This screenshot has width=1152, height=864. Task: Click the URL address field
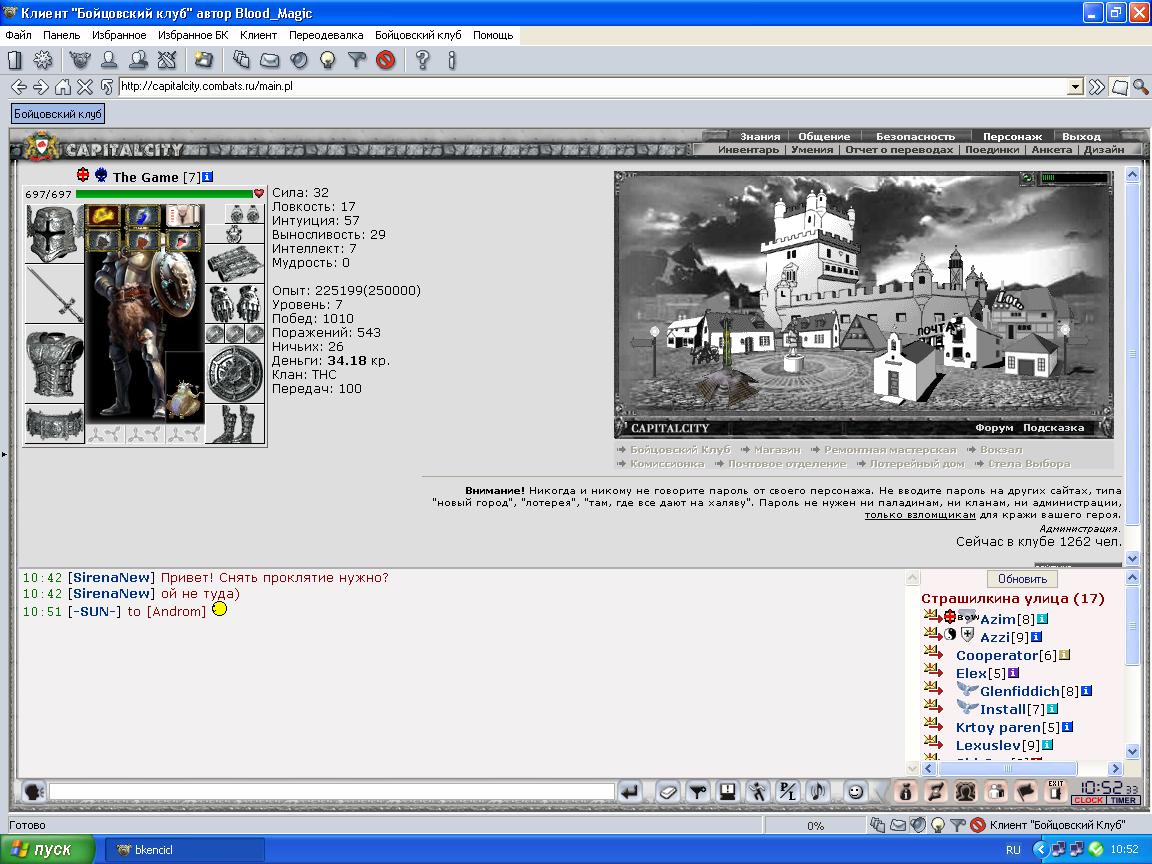click(x=592, y=87)
